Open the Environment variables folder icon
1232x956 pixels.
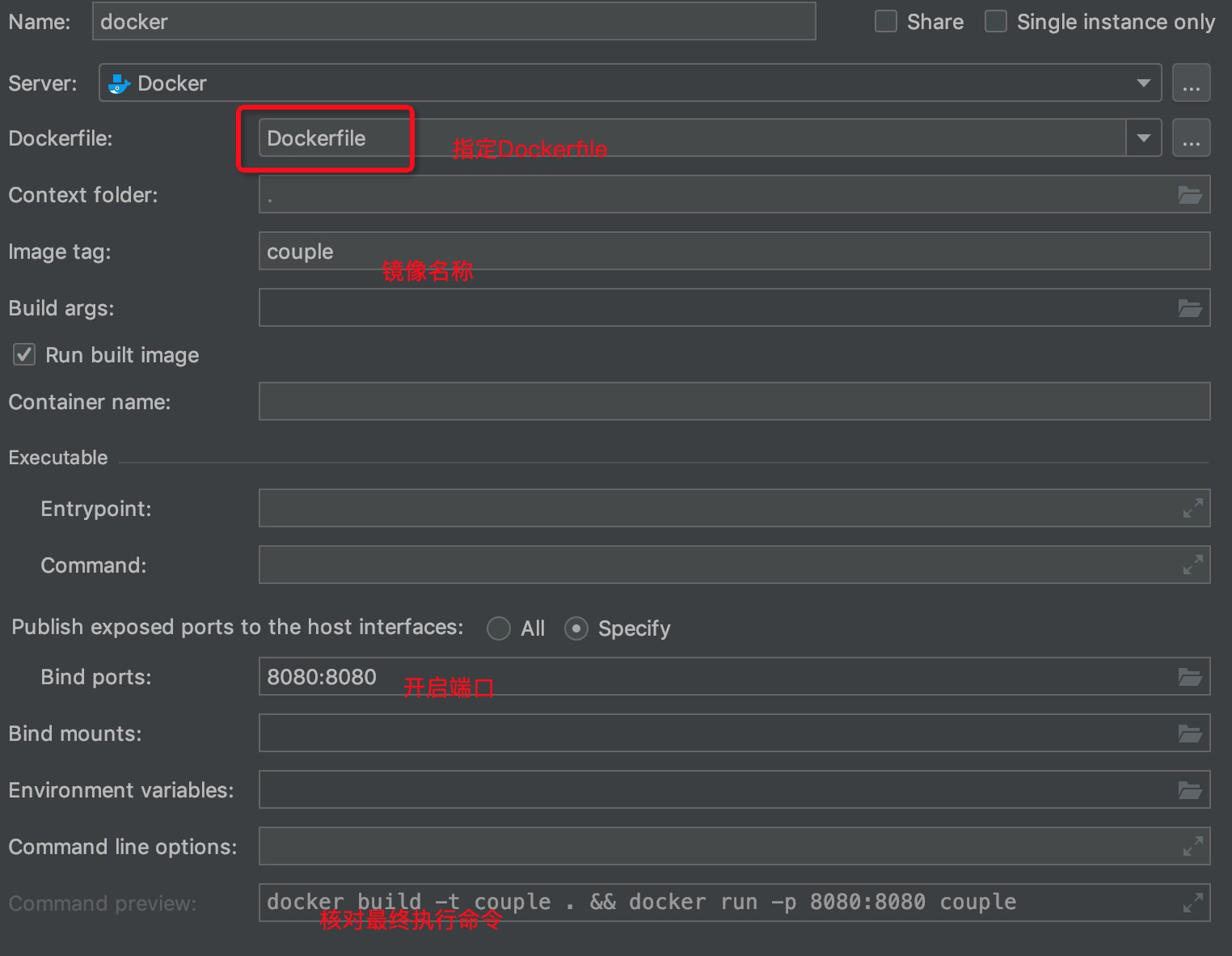tap(1189, 790)
